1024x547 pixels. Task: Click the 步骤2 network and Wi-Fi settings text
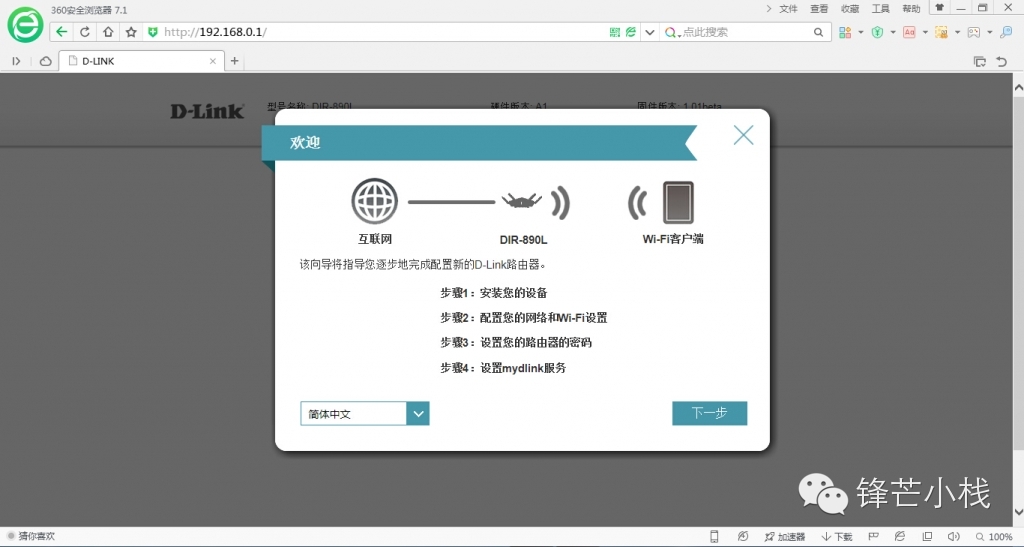(x=524, y=318)
